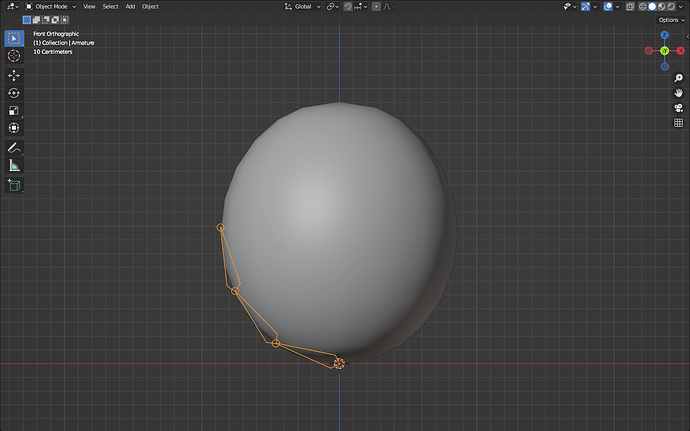Click the armature joint at the origin
This screenshot has height=431, width=690.
(339, 364)
